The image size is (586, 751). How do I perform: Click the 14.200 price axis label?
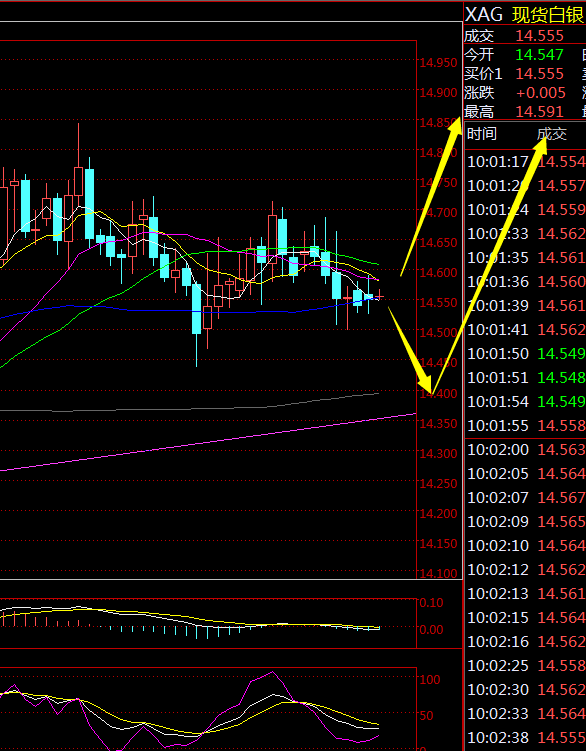(438, 513)
